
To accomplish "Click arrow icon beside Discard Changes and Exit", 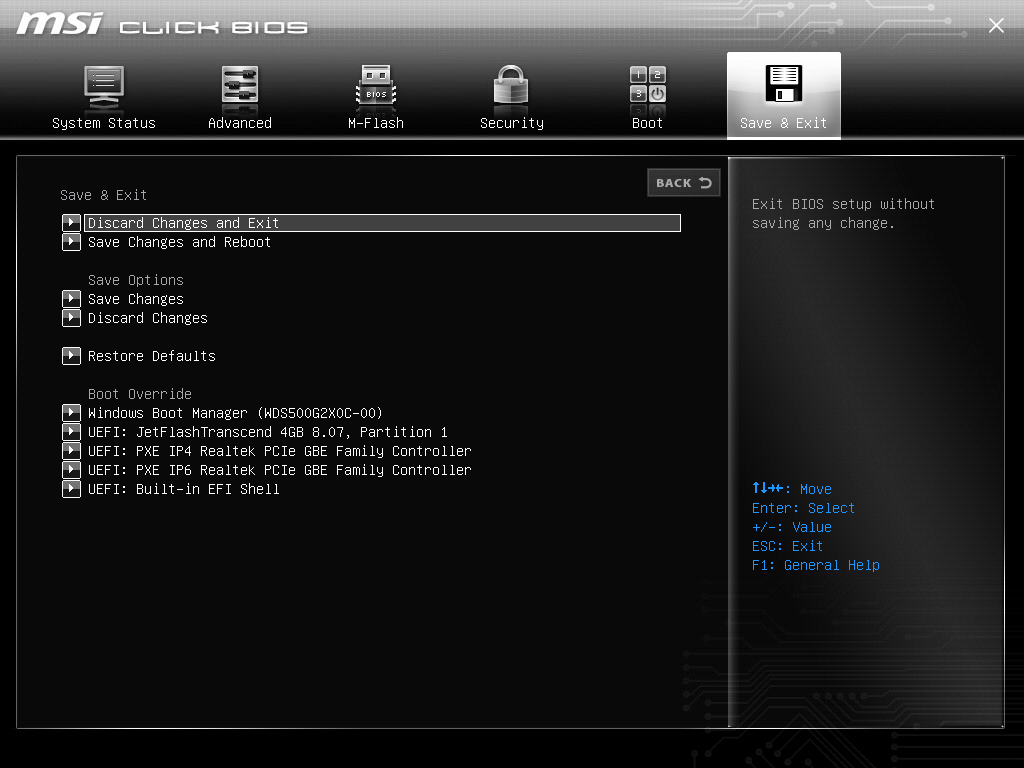I will pyautogui.click(x=71, y=223).
